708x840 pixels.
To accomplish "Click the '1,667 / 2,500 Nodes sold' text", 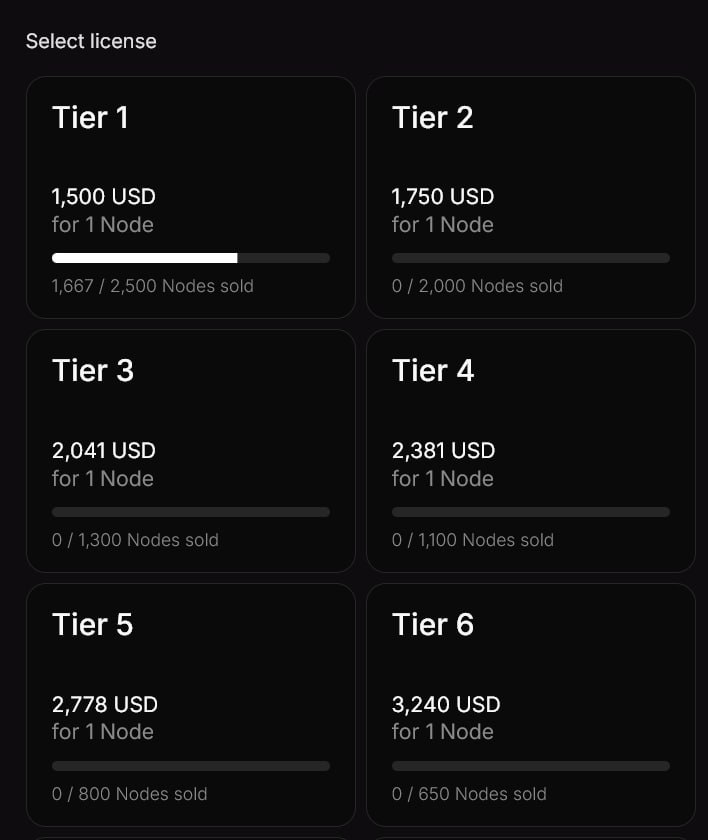I will pyautogui.click(x=153, y=286).
